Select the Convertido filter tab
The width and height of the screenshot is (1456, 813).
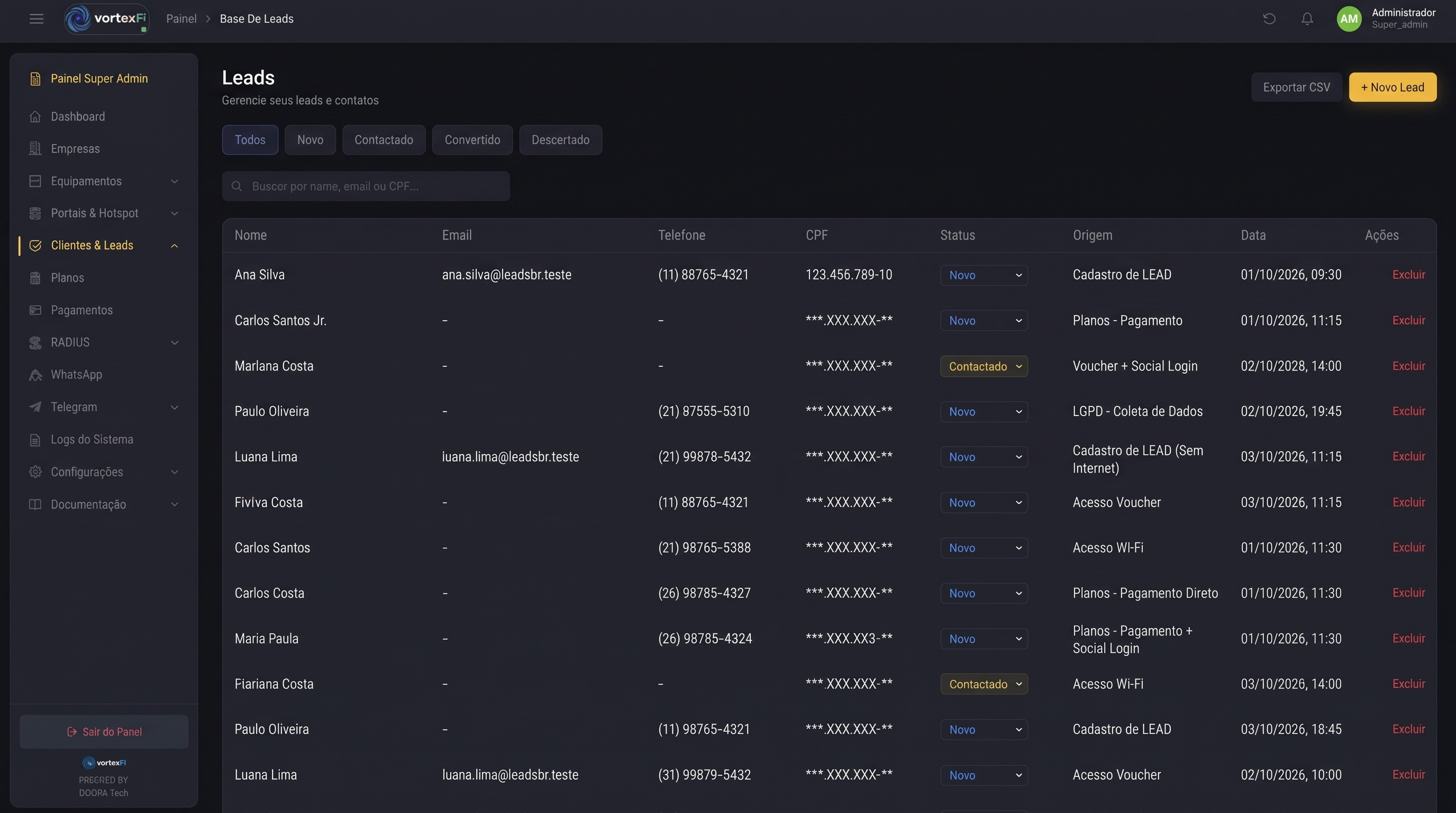(472, 140)
